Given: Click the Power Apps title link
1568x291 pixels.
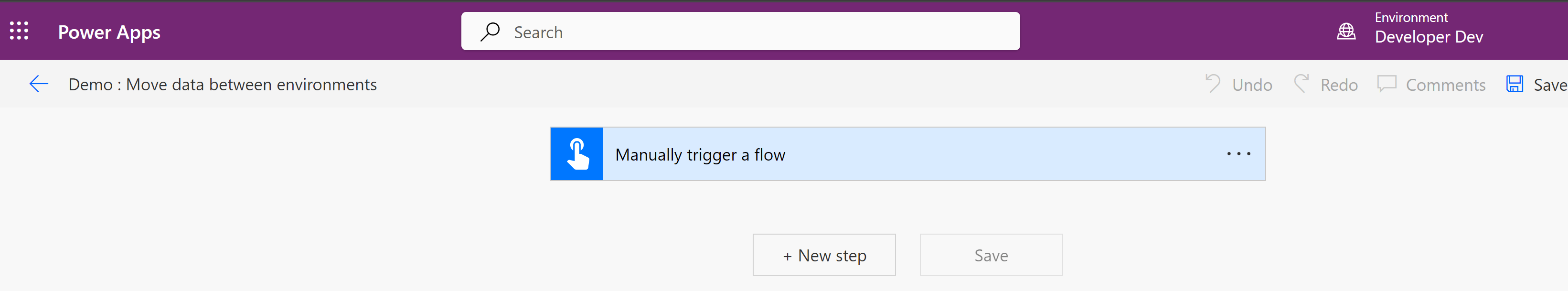Looking at the screenshot, I should pos(109,32).
